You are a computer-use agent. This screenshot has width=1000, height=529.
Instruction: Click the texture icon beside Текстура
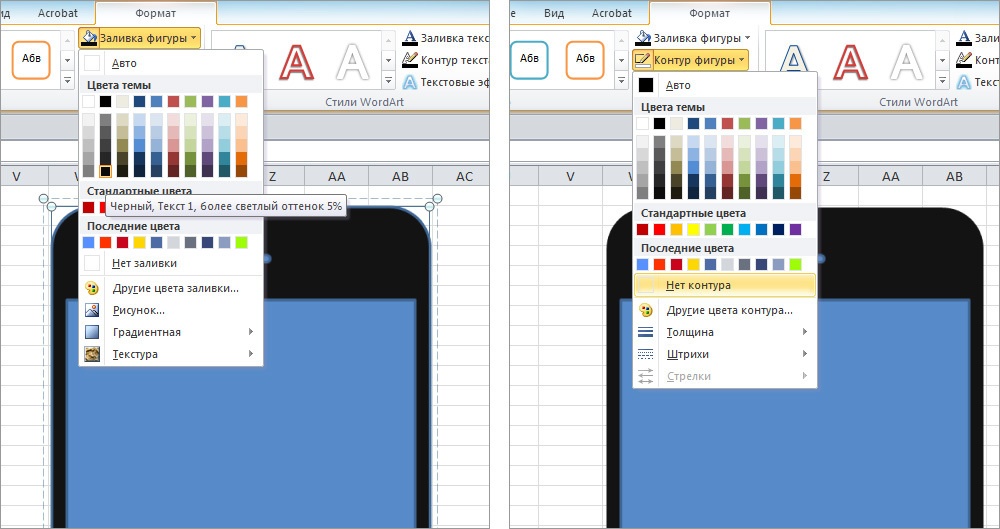point(92,354)
